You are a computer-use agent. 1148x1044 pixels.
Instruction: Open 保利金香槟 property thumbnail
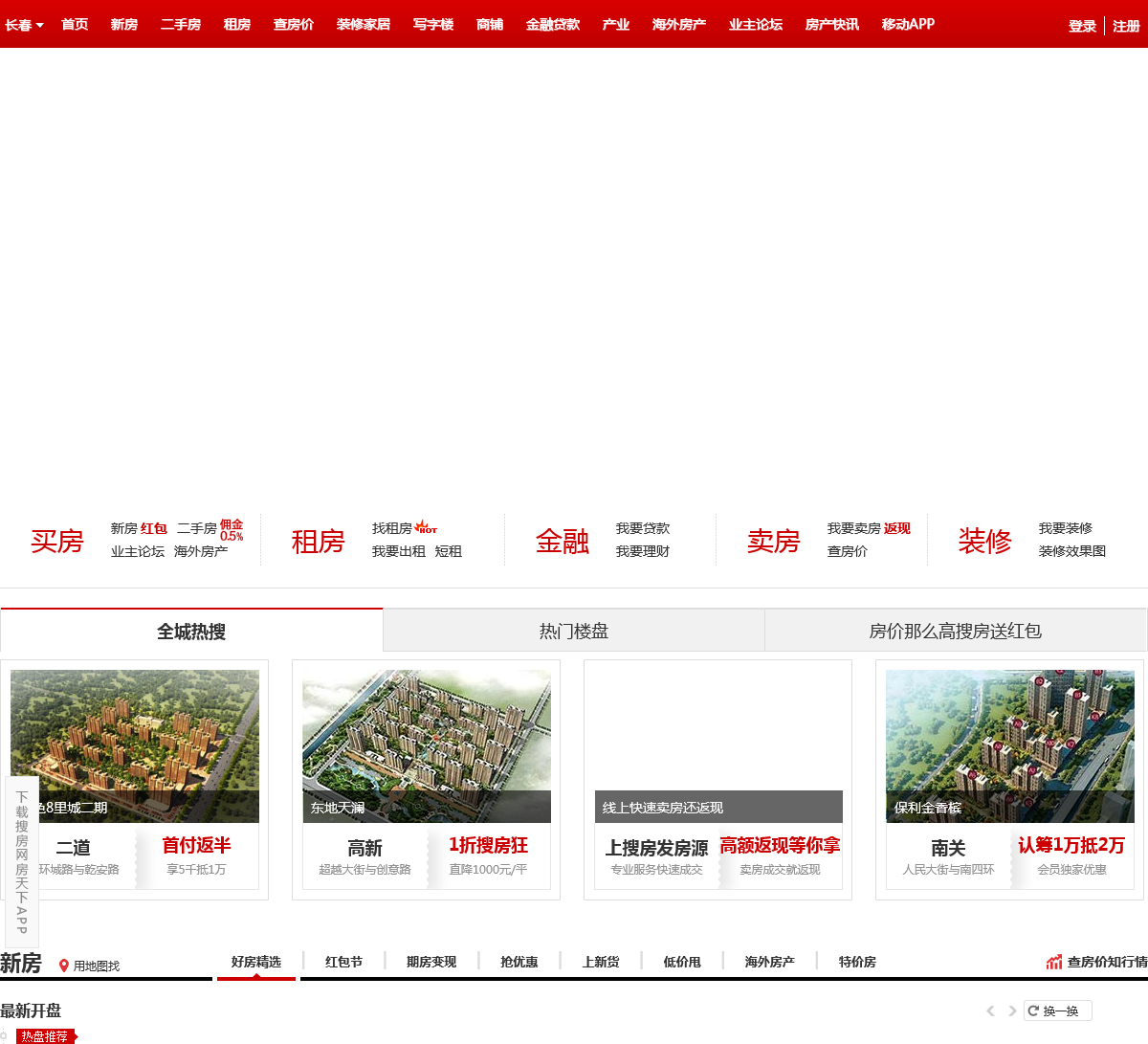[x=1010, y=746]
